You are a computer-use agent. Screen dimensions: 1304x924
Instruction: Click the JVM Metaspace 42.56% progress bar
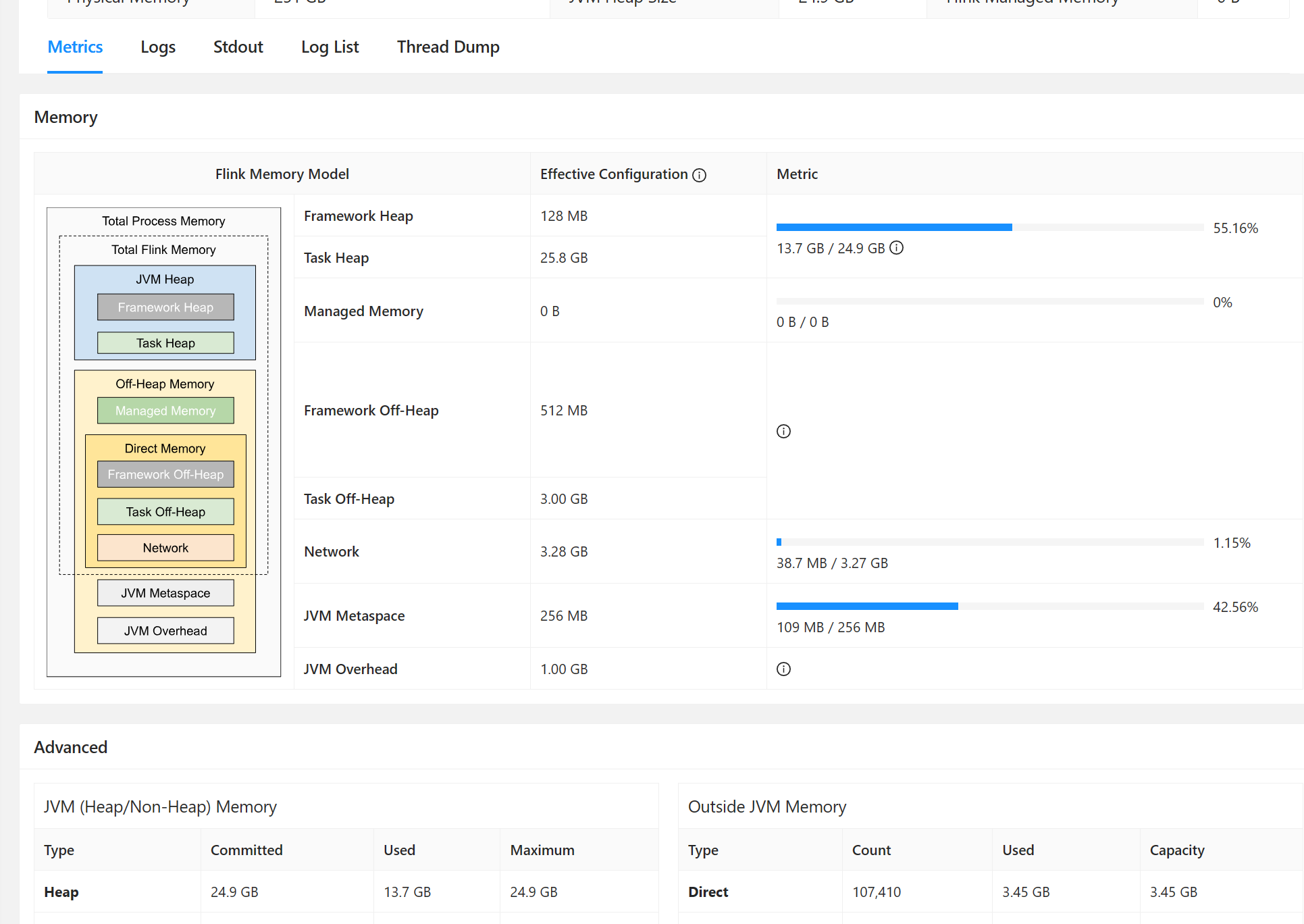(990, 607)
